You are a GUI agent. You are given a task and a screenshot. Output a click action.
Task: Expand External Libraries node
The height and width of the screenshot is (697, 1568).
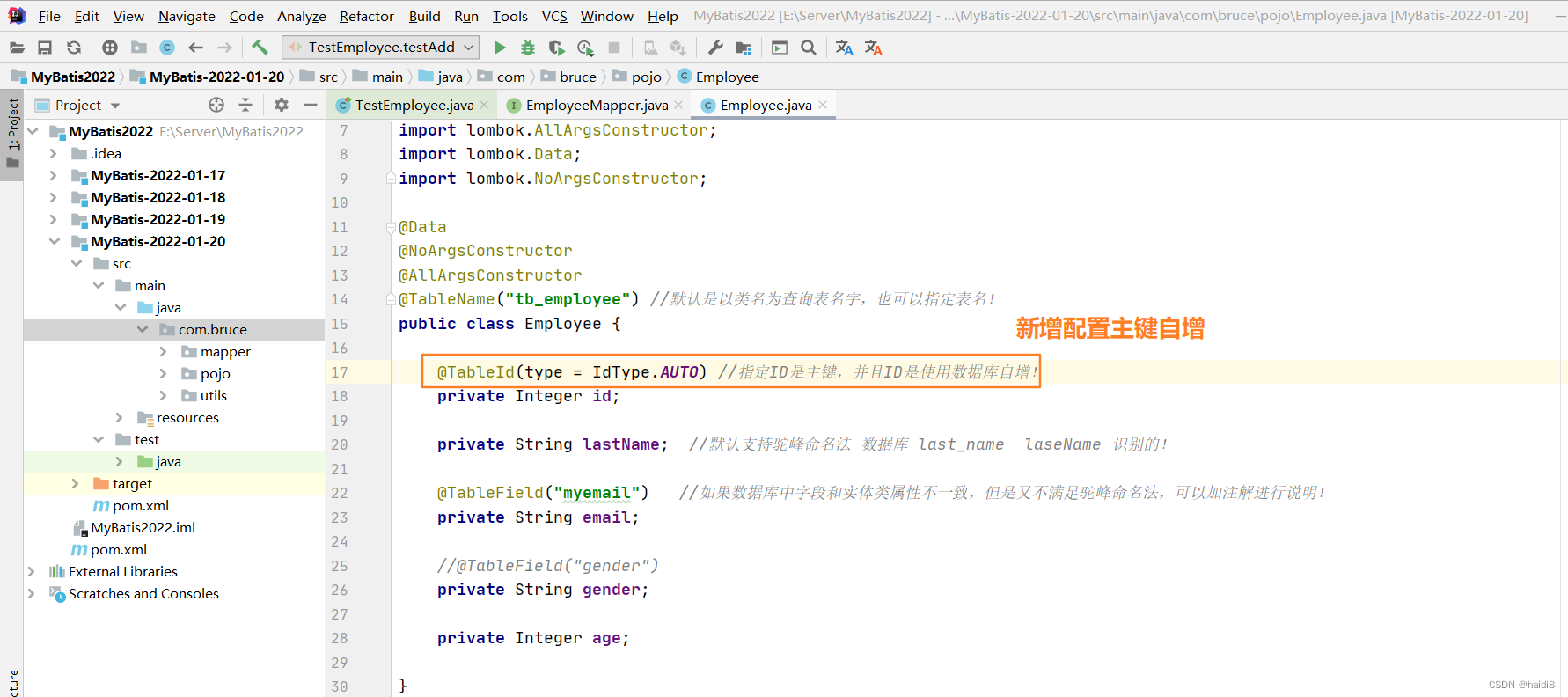click(x=31, y=571)
